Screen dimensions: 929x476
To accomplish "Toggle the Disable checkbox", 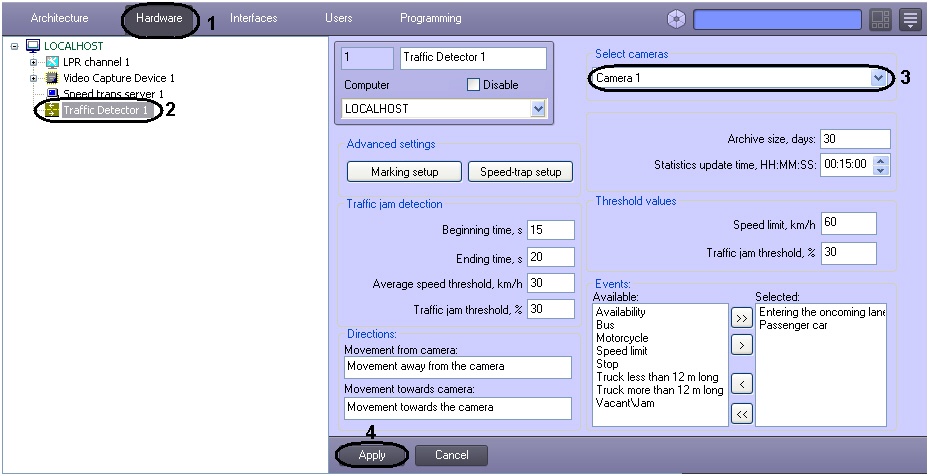I will pyautogui.click(x=473, y=85).
